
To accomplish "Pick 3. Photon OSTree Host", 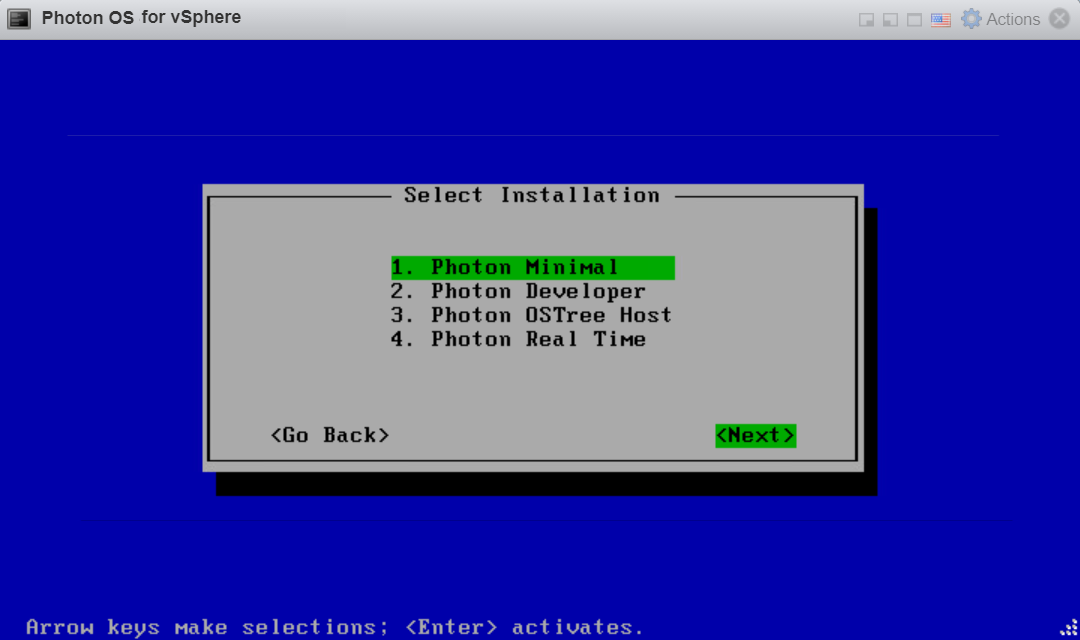I will point(531,316).
